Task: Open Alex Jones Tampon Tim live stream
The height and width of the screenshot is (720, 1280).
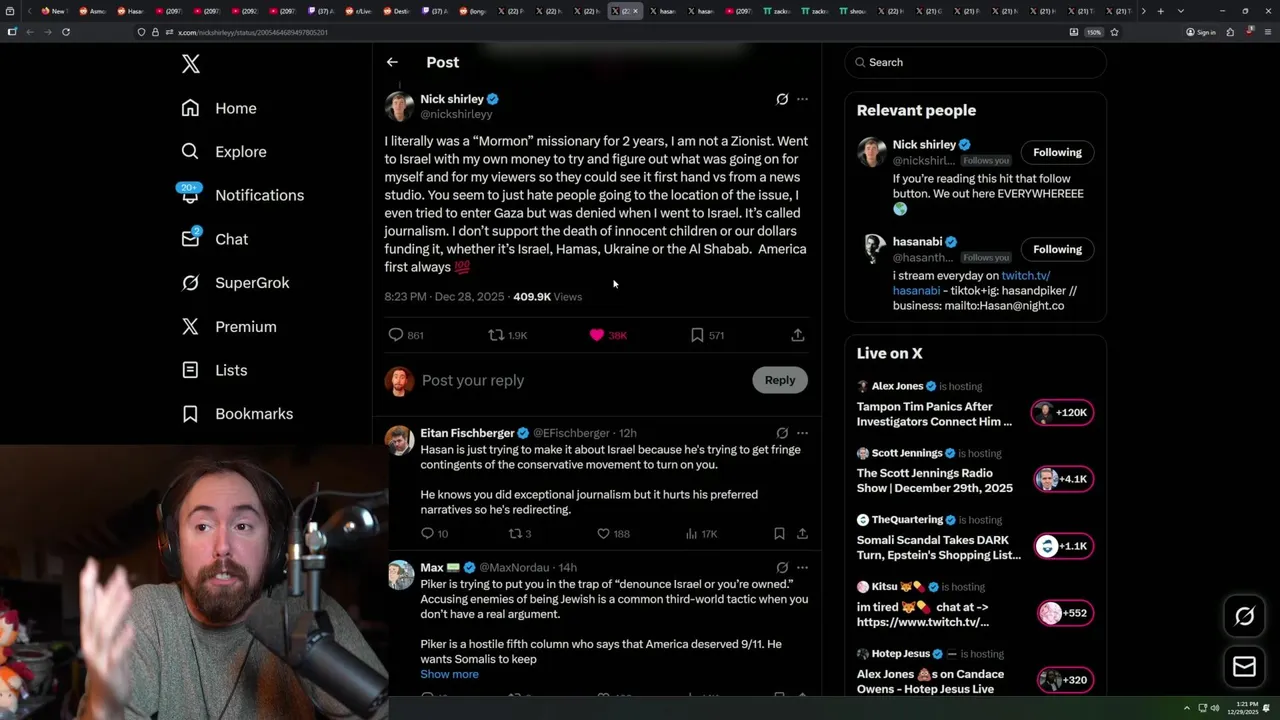Action: click(935, 414)
